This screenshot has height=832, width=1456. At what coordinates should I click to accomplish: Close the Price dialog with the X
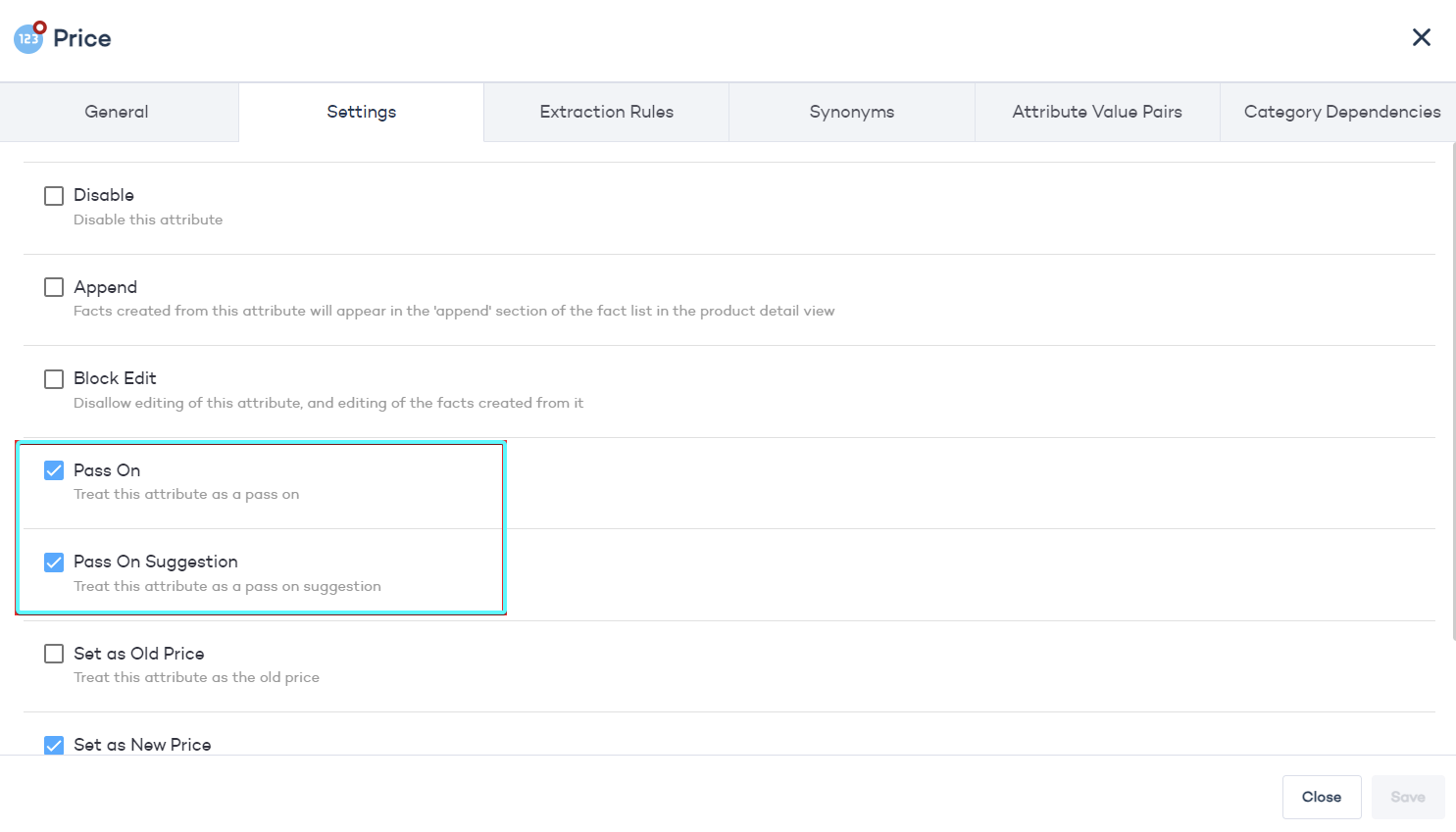(1421, 37)
